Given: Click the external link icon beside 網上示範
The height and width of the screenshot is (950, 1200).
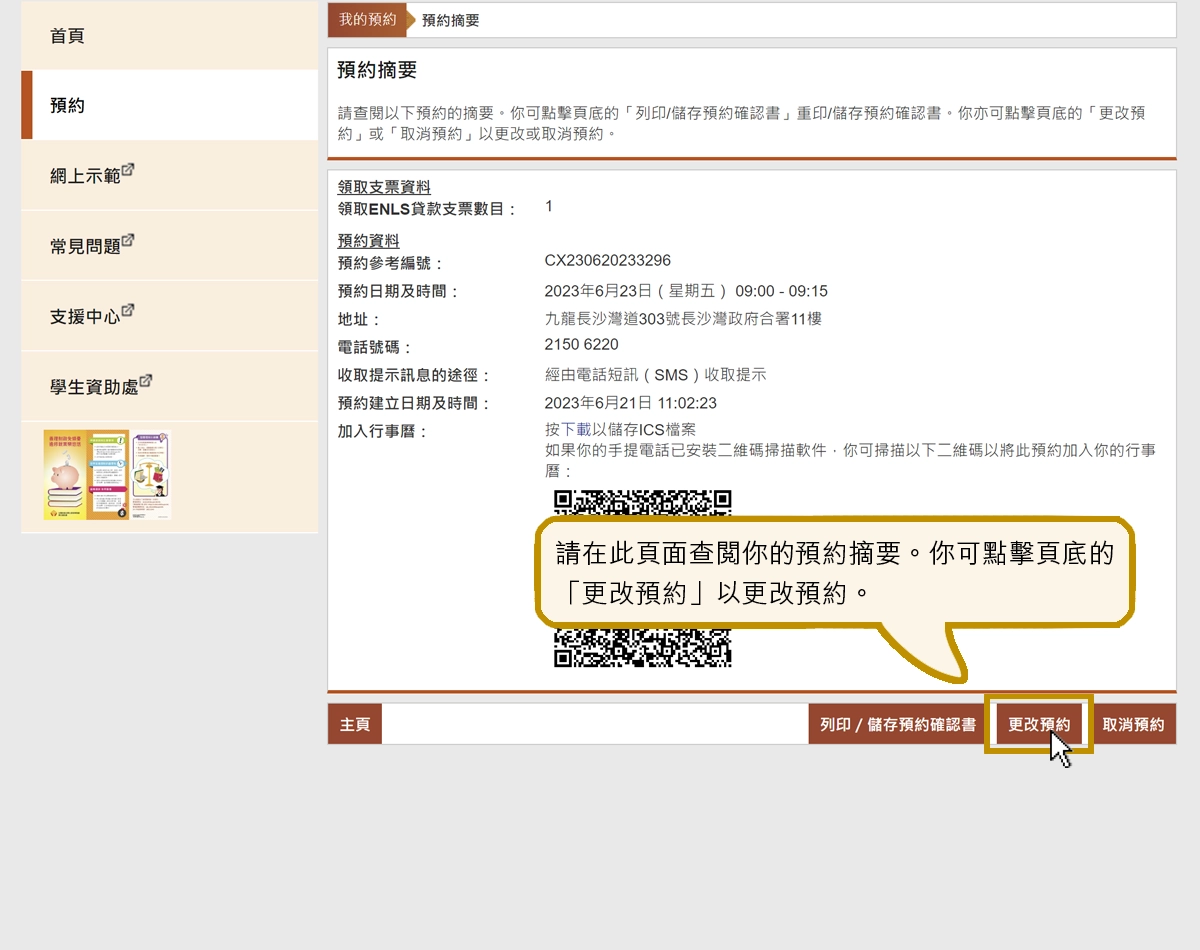Looking at the screenshot, I should 127,170.
